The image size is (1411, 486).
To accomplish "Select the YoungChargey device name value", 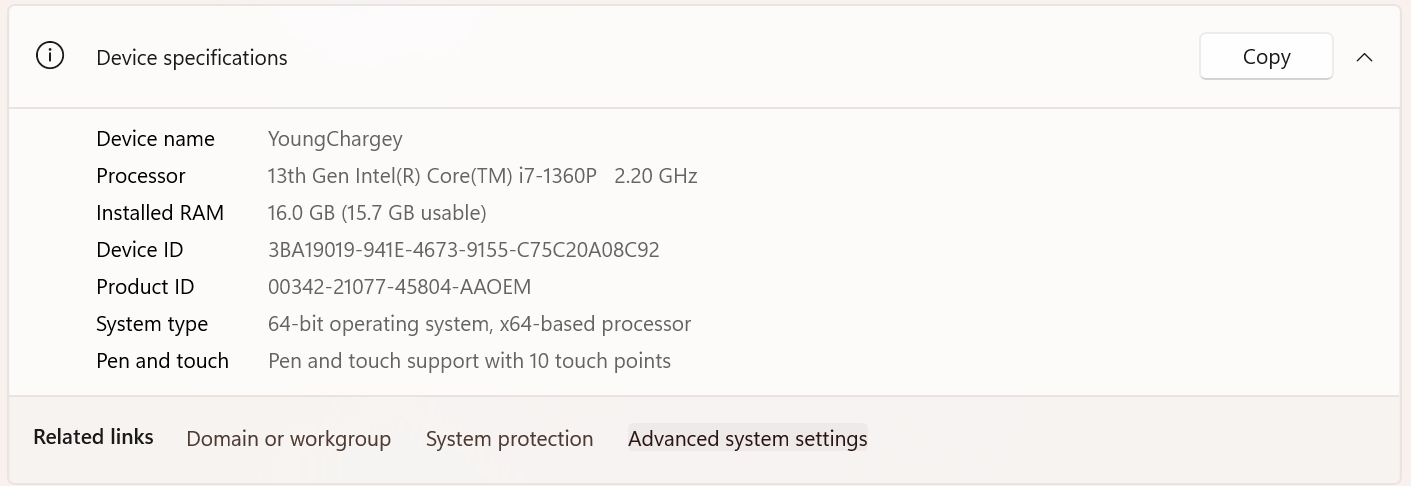I will coord(335,139).
